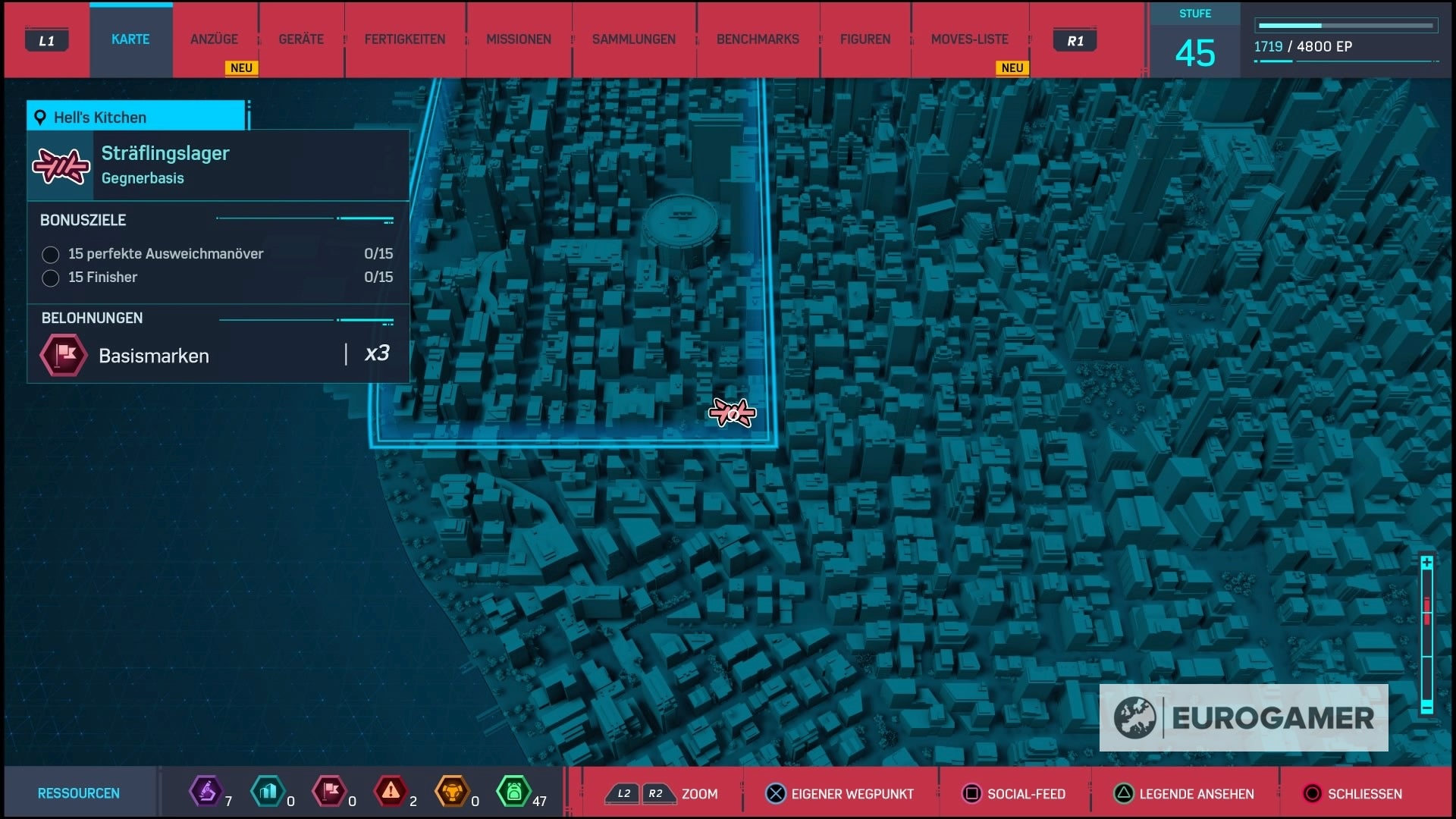The width and height of the screenshot is (1456, 819).
Task: Click the Sträflingslager title text
Action: [165, 153]
